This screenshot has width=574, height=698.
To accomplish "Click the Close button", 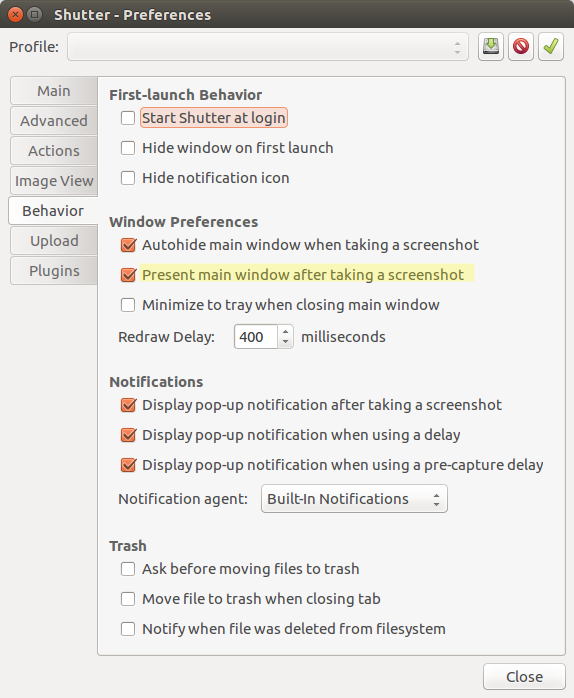I will tap(524, 677).
